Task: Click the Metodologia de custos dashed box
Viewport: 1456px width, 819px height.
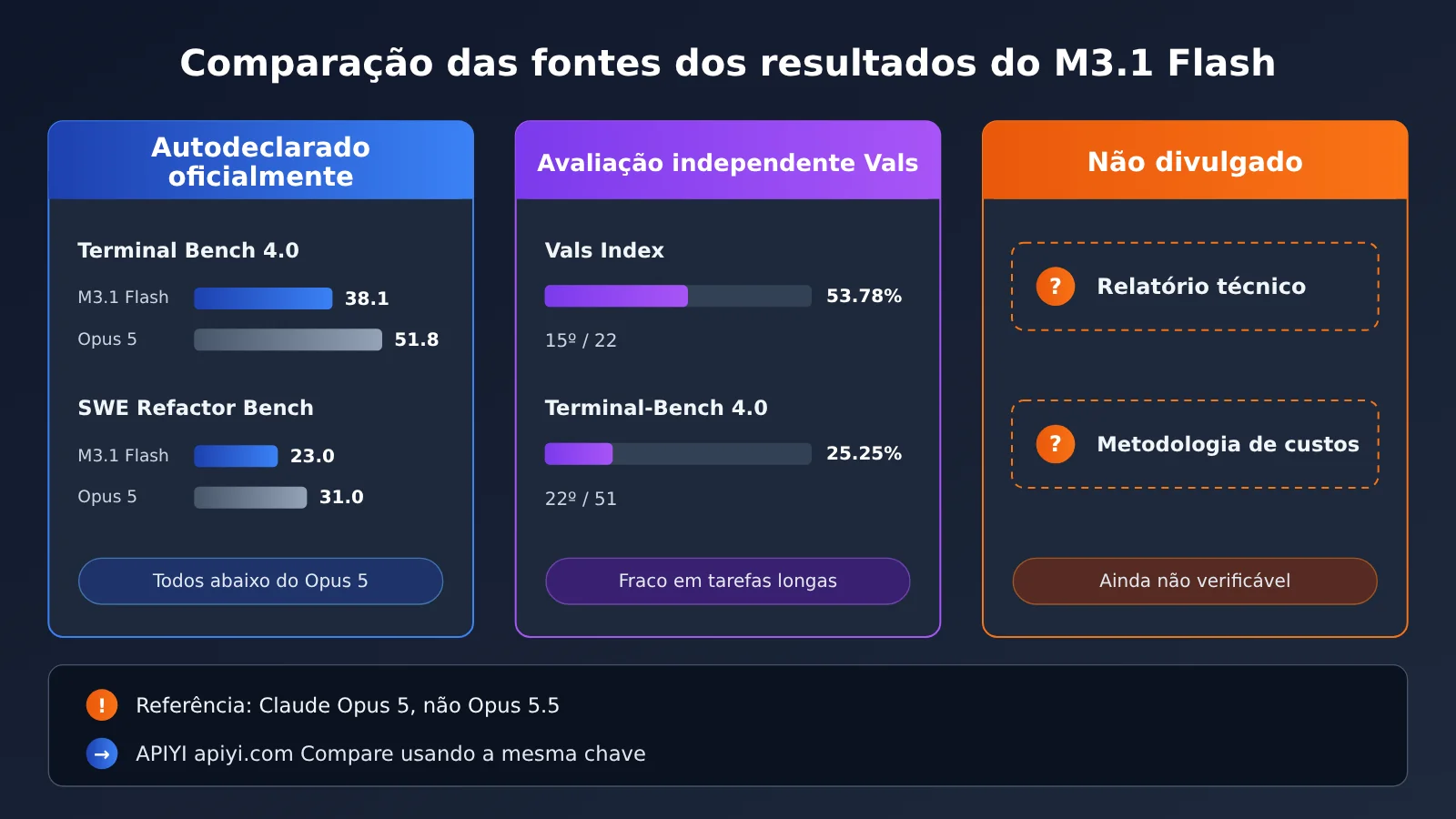Action: point(1195,444)
